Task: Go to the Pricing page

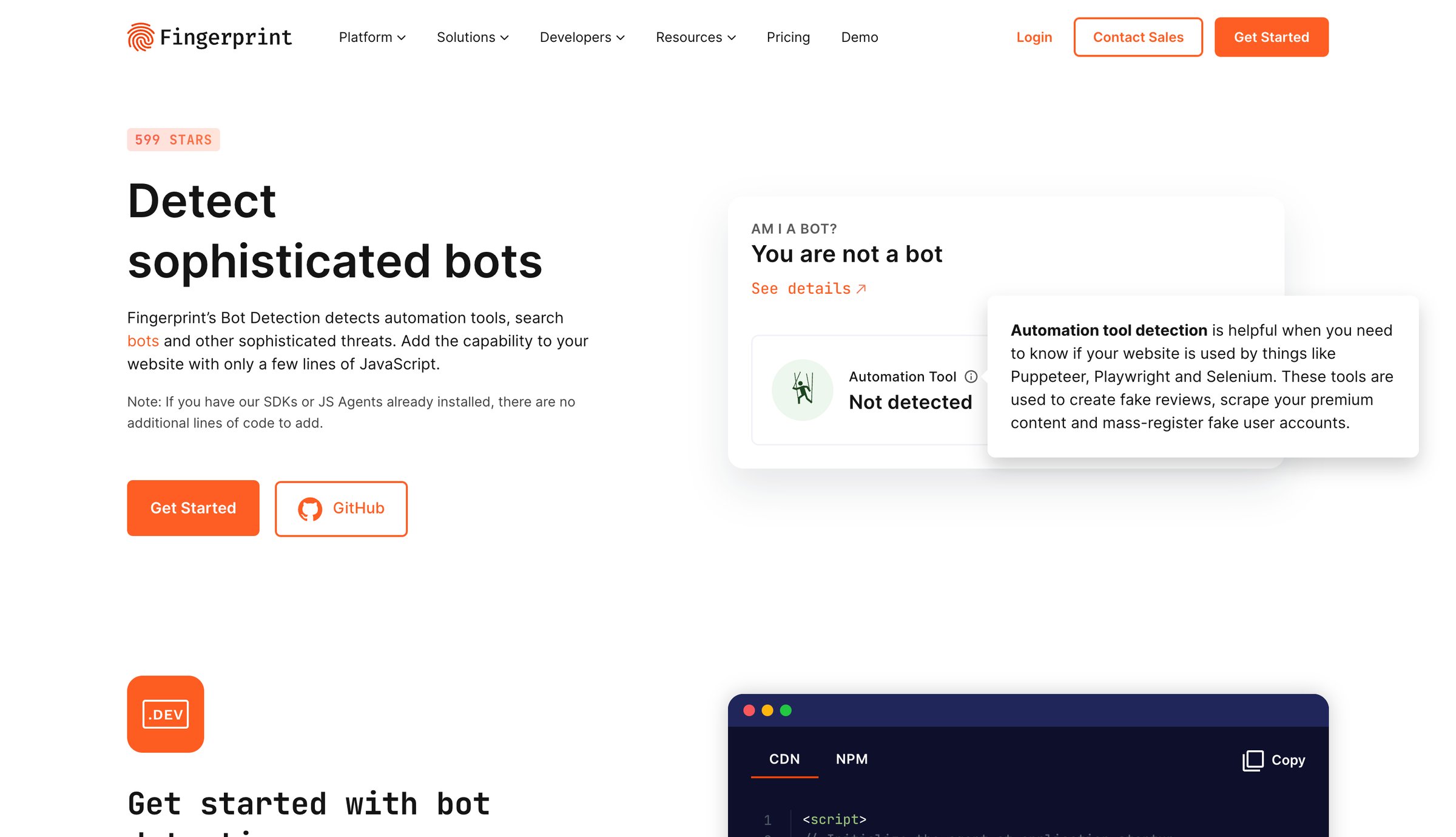Action: pyautogui.click(x=788, y=37)
